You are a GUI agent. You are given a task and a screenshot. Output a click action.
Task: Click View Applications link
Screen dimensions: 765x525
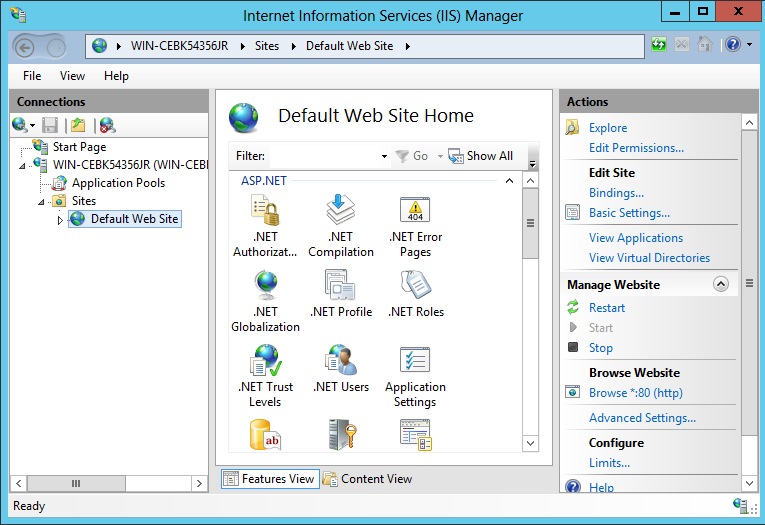pos(636,238)
